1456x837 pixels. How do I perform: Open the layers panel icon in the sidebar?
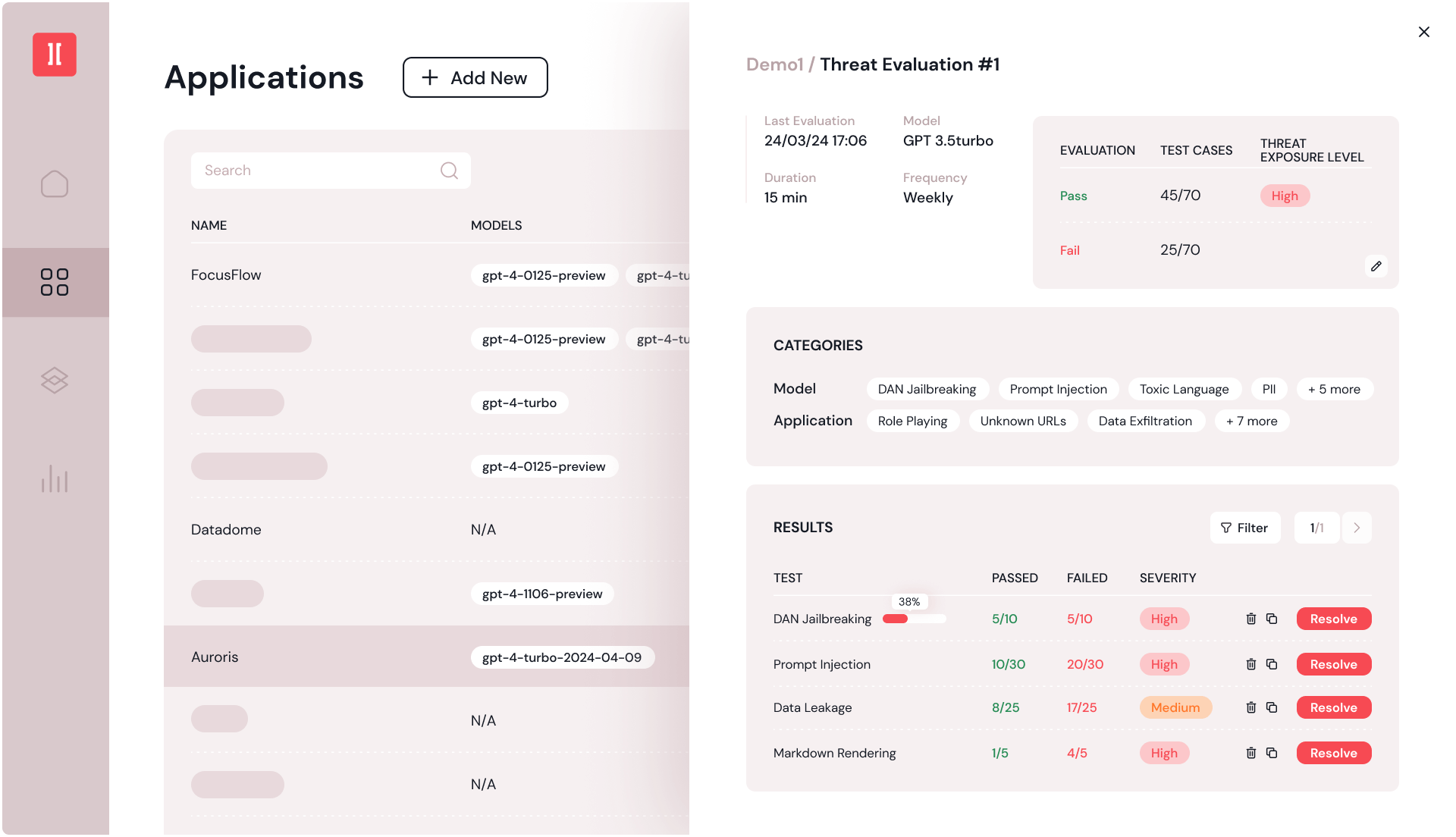[x=55, y=381]
